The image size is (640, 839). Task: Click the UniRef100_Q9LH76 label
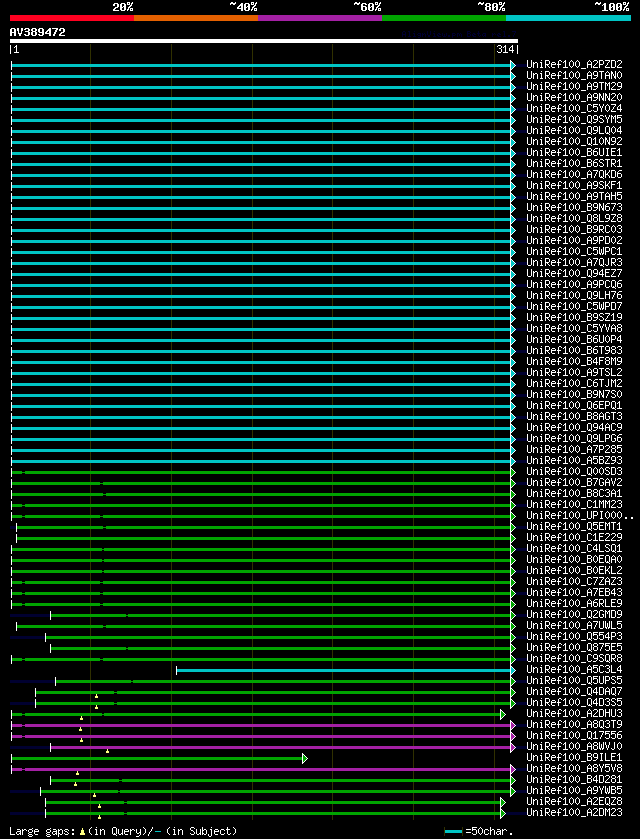coord(574,296)
